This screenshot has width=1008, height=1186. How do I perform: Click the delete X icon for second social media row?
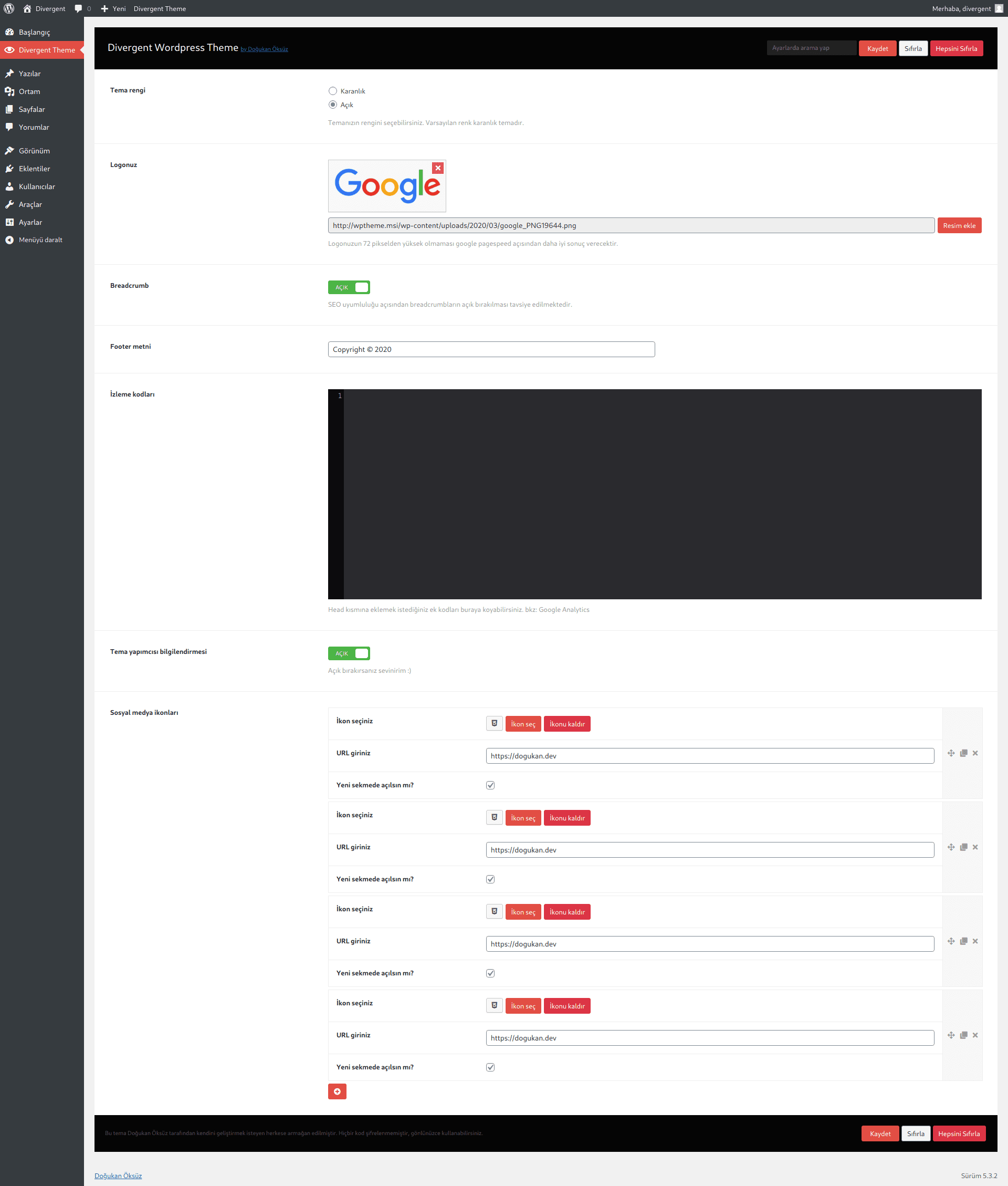975,847
